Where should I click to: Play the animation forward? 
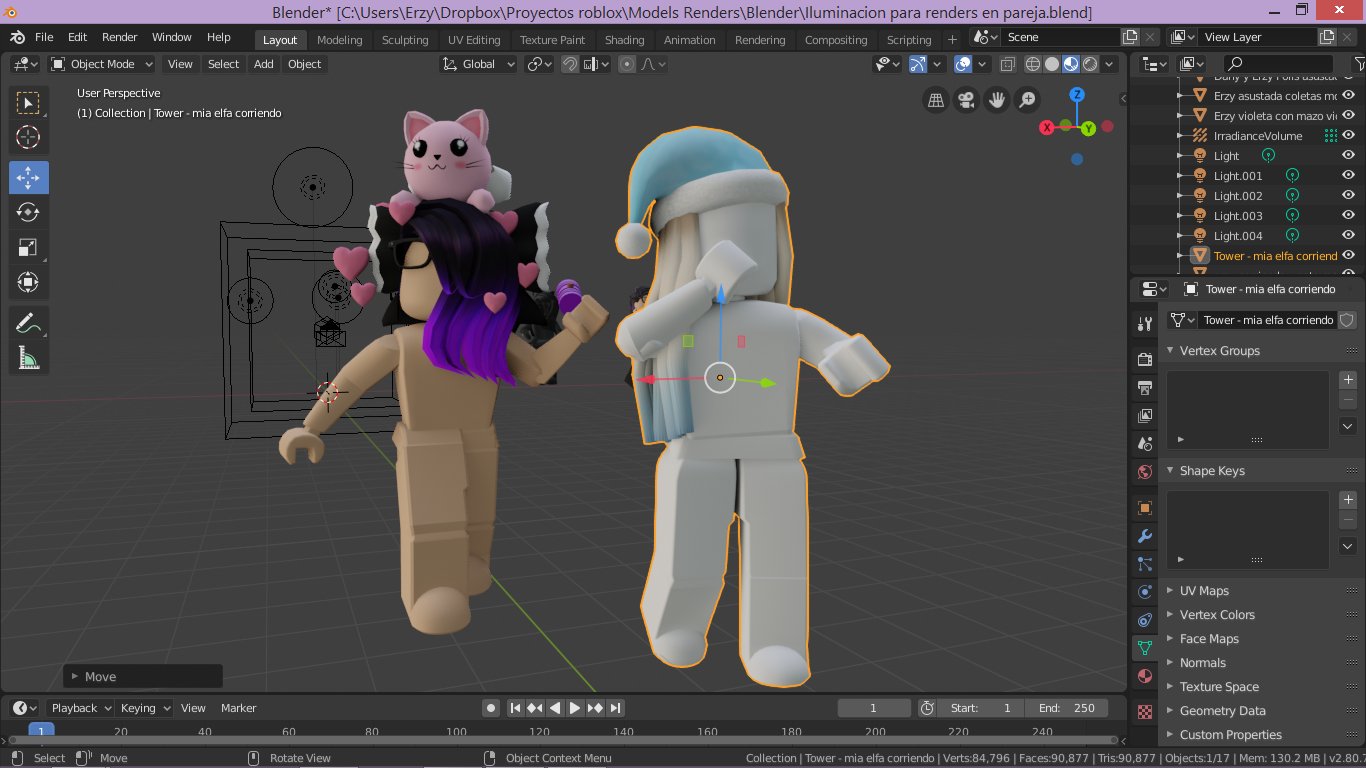coord(575,708)
